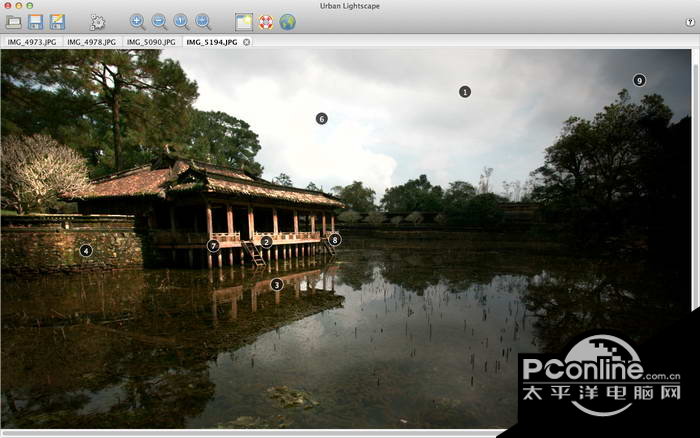Select the IMG_5194.JPG tab

pyautogui.click(x=212, y=42)
